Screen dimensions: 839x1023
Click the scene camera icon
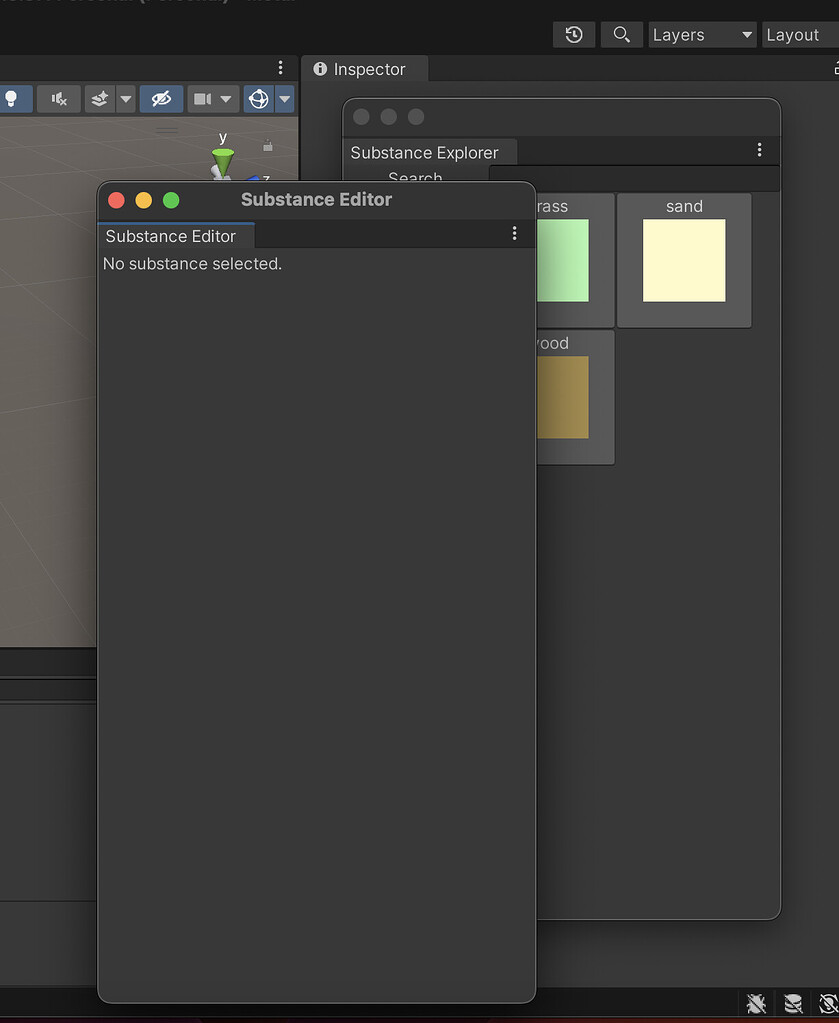tap(200, 98)
